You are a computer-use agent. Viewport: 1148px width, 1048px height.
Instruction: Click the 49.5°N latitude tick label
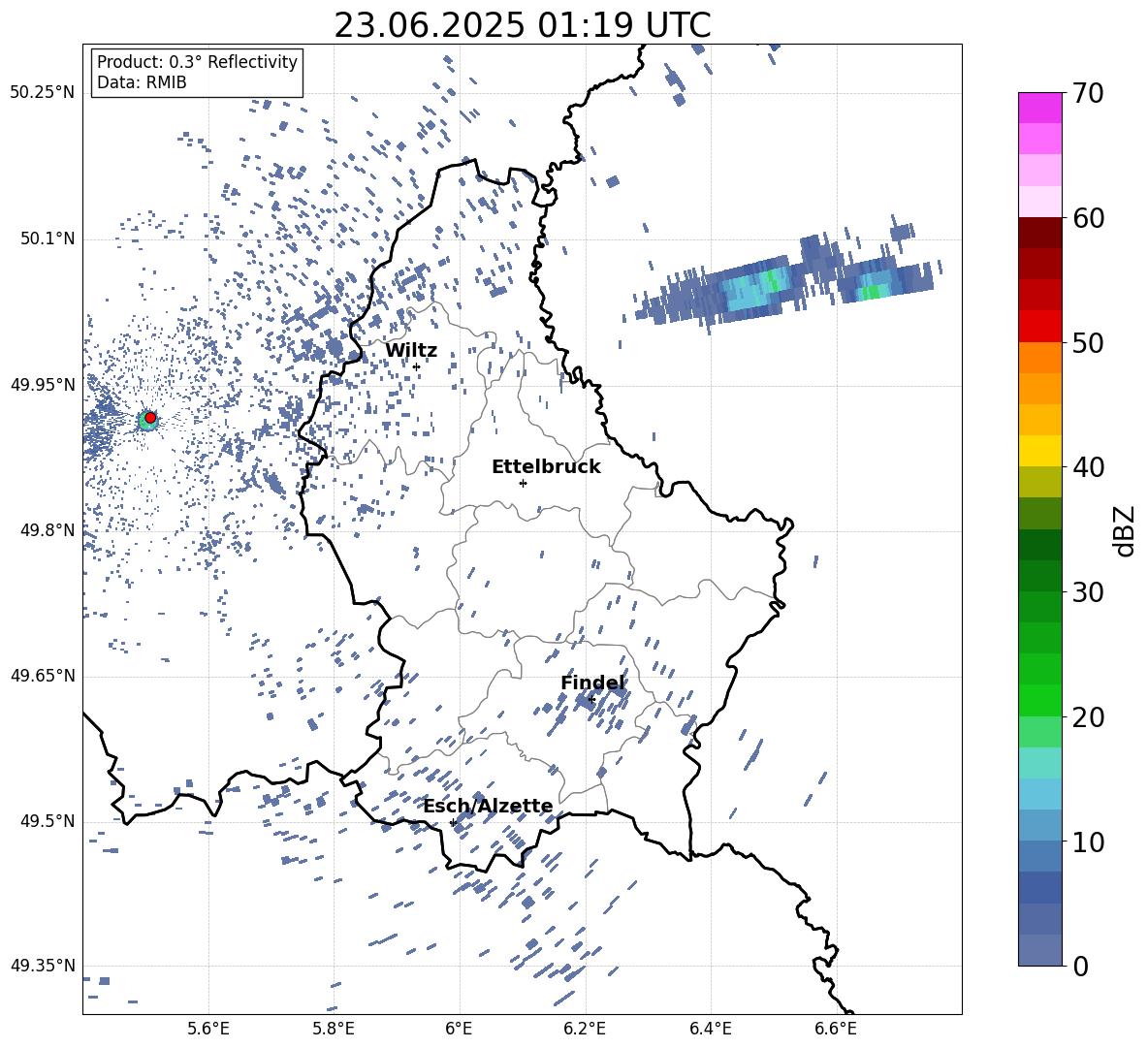point(48,821)
